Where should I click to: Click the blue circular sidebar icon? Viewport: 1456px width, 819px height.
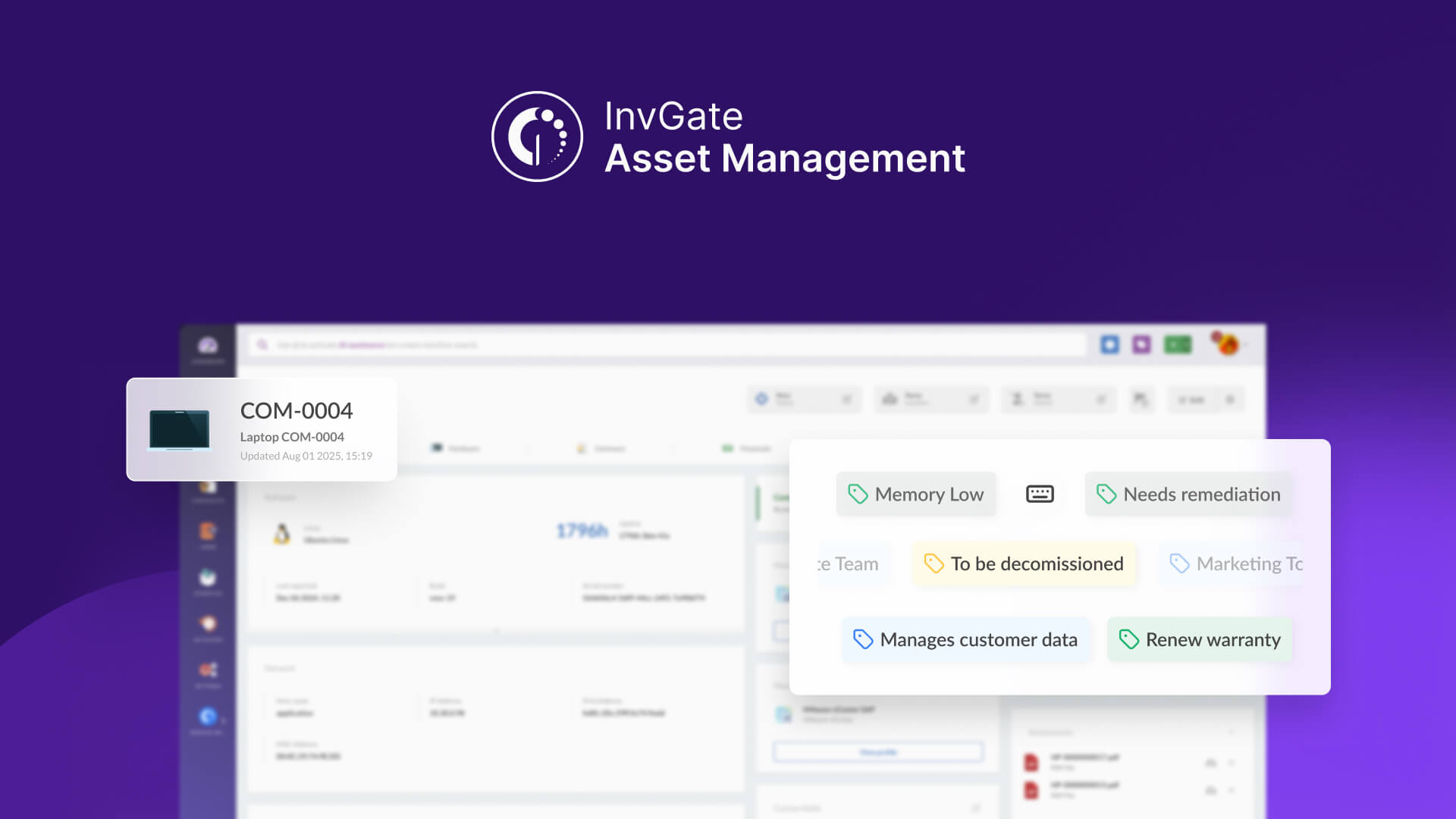click(x=208, y=716)
